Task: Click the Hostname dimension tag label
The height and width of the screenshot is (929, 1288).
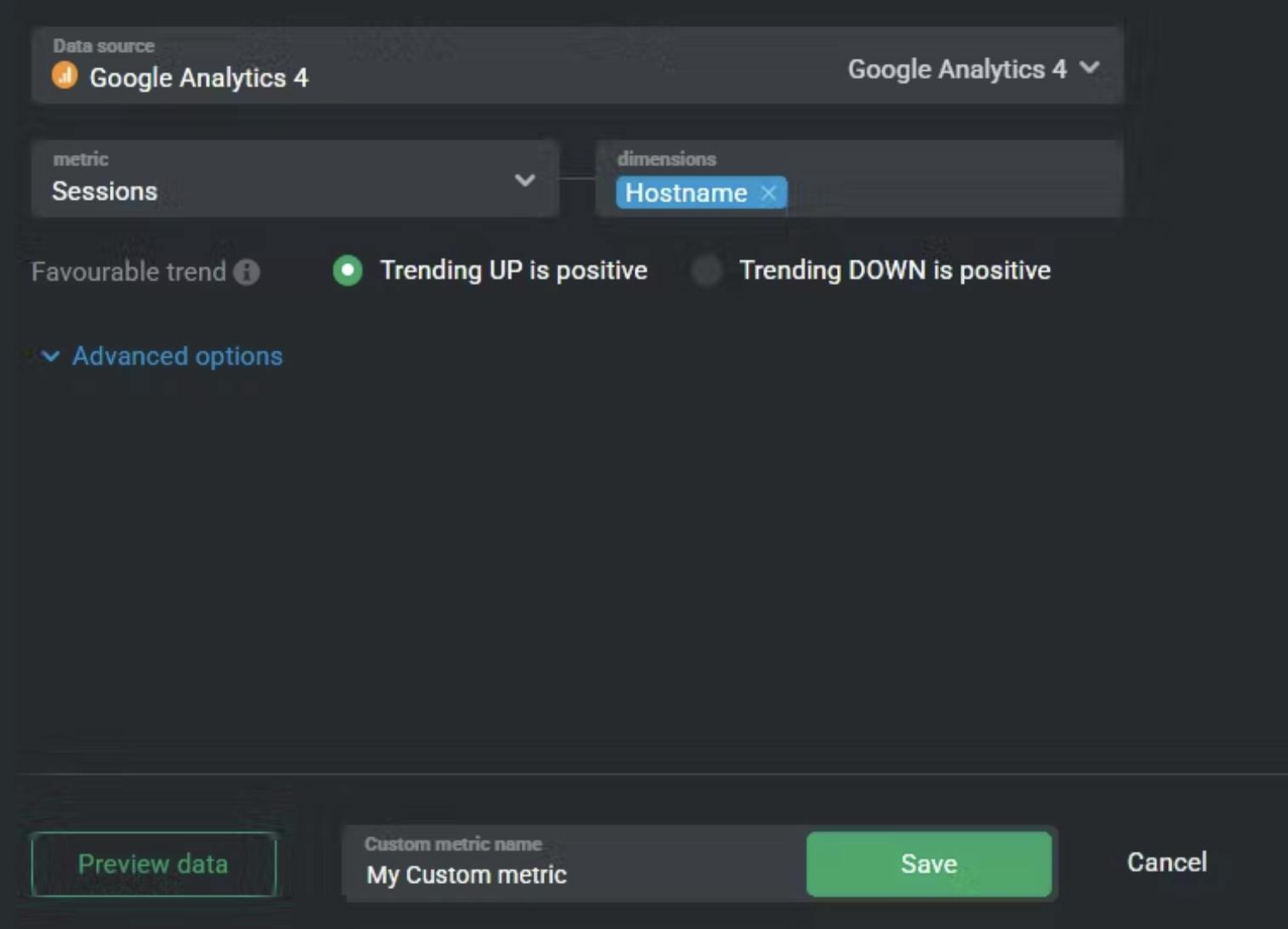Action: pos(686,193)
